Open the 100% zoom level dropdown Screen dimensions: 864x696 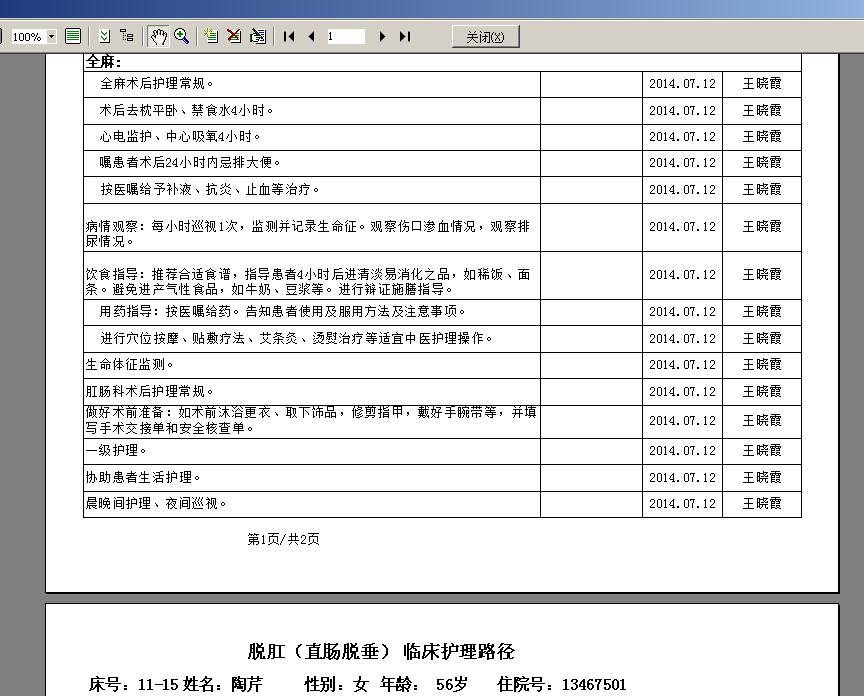pos(51,37)
